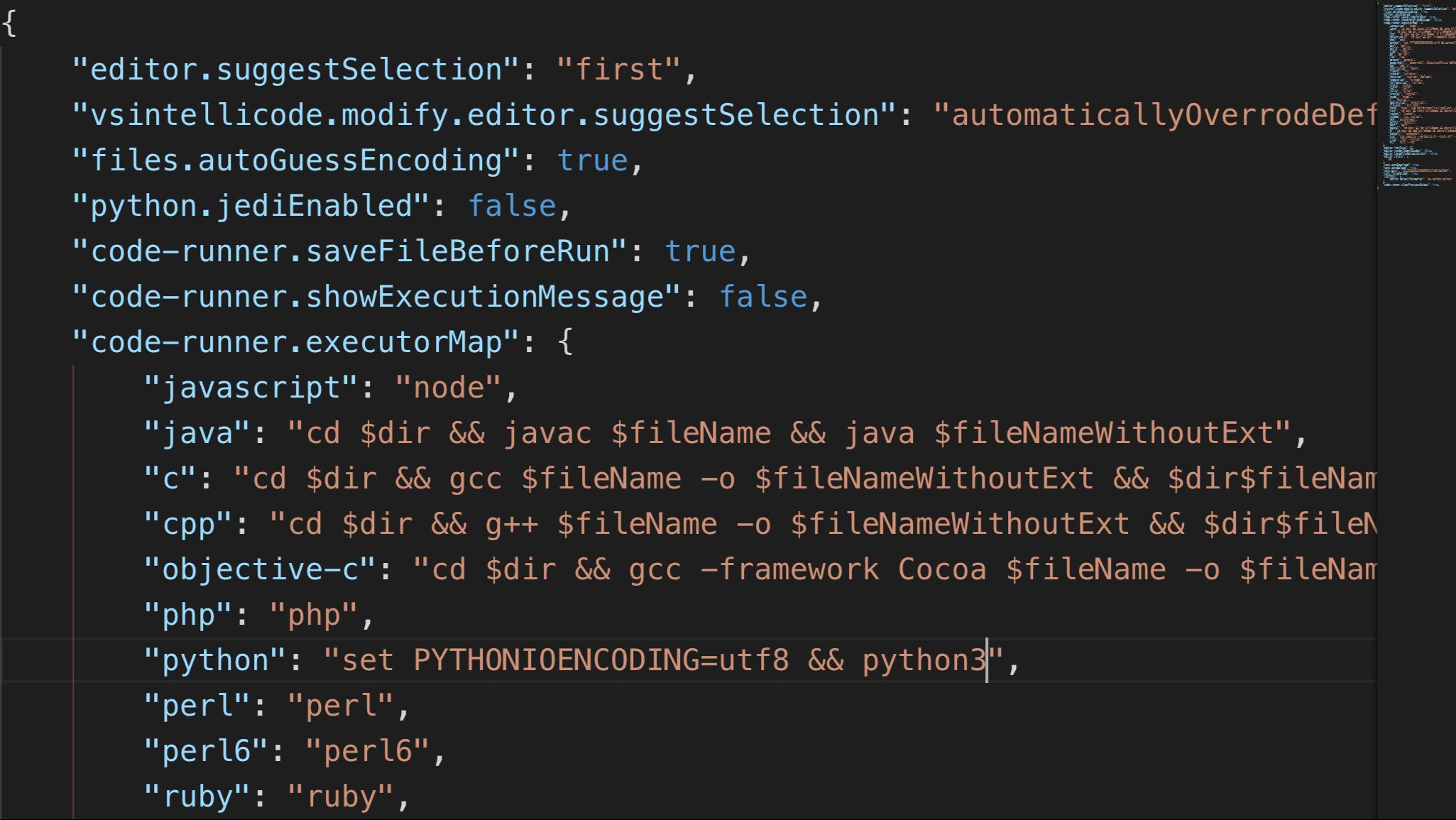The width and height of the screenshot is (1456, 820).
Task: Select the value "first"
Action: pyautogui.click(x=618, y=69)
